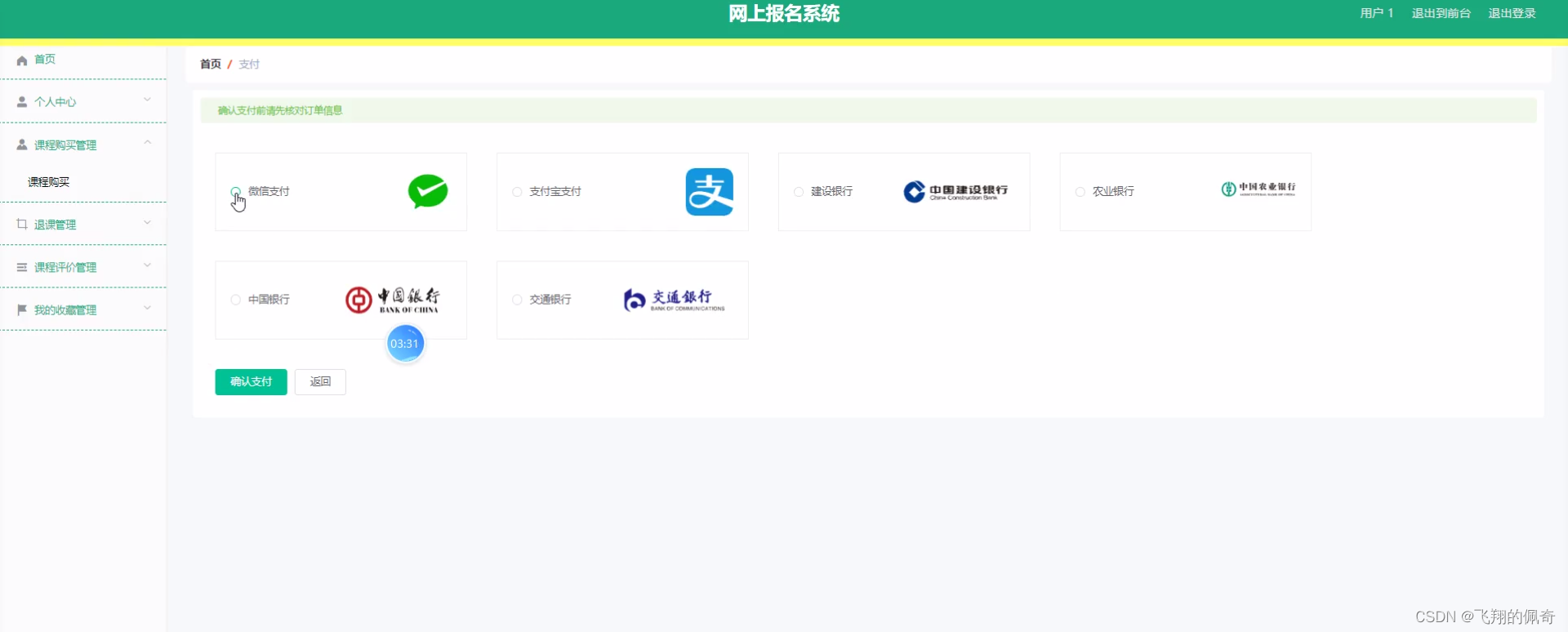Click the 返回 button

(320, 382)
